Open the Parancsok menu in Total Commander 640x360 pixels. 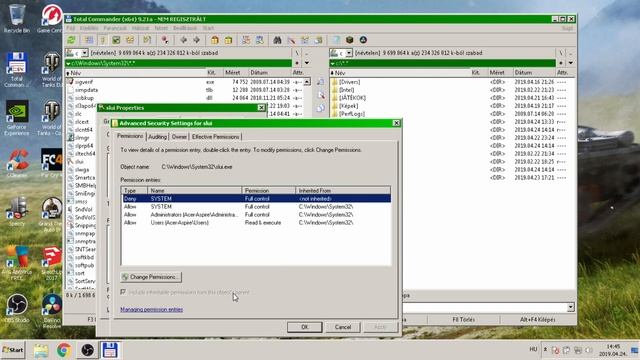tap(115, 28)
